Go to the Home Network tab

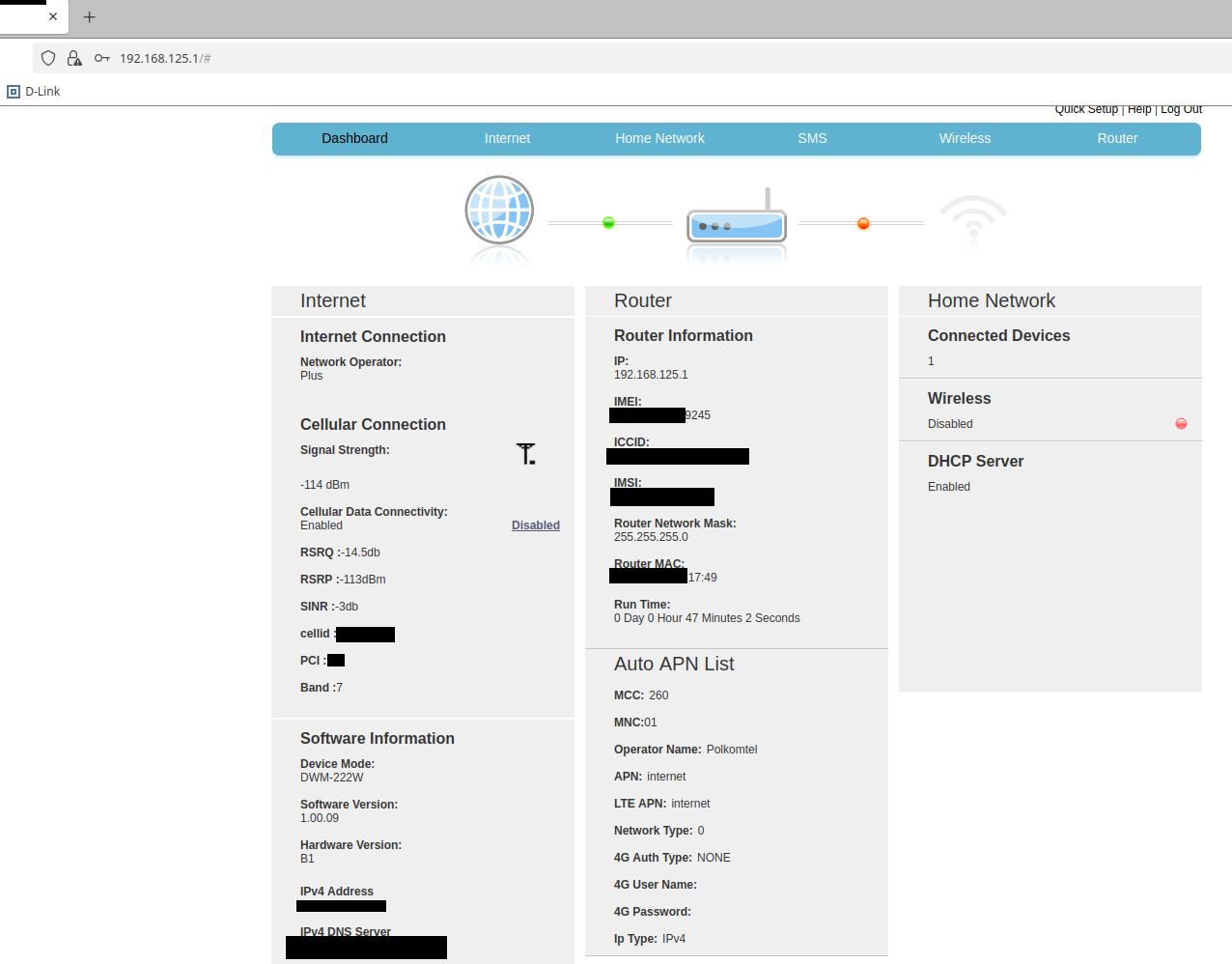click(x=659, y=138)
